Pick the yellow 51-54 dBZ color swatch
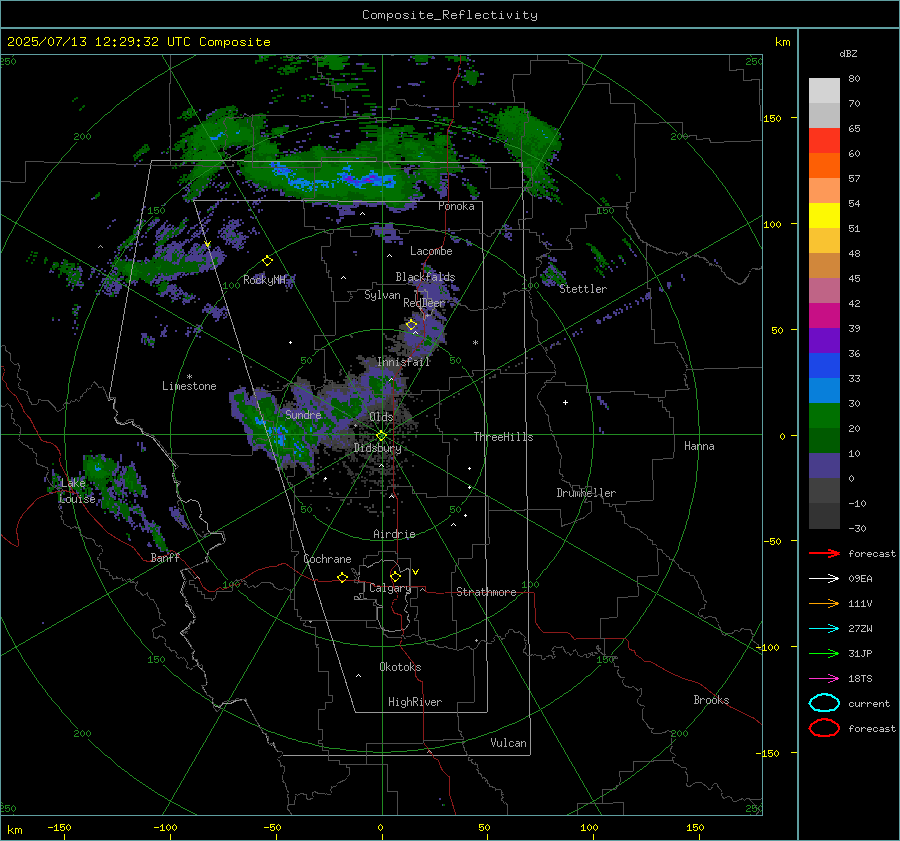900x841 pixels. [824, 216]
